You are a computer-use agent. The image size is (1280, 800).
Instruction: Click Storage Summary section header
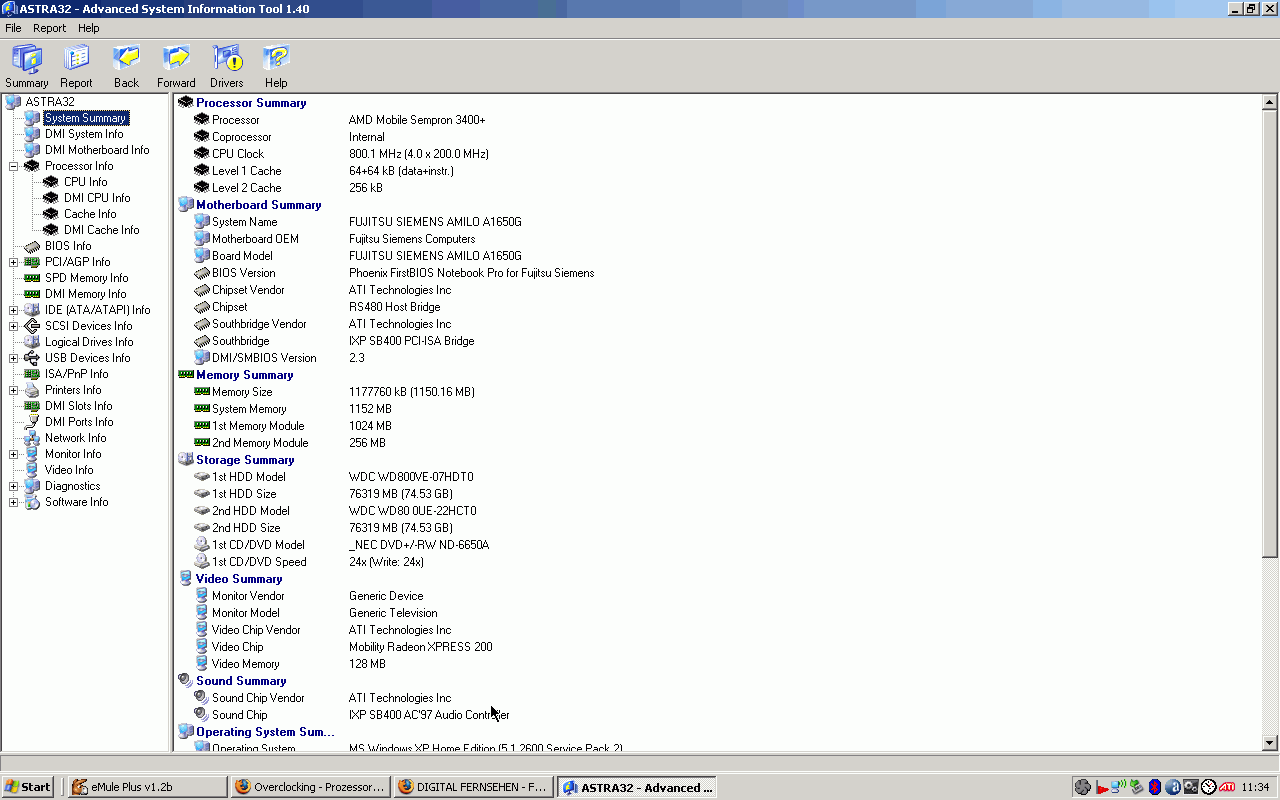245,460
